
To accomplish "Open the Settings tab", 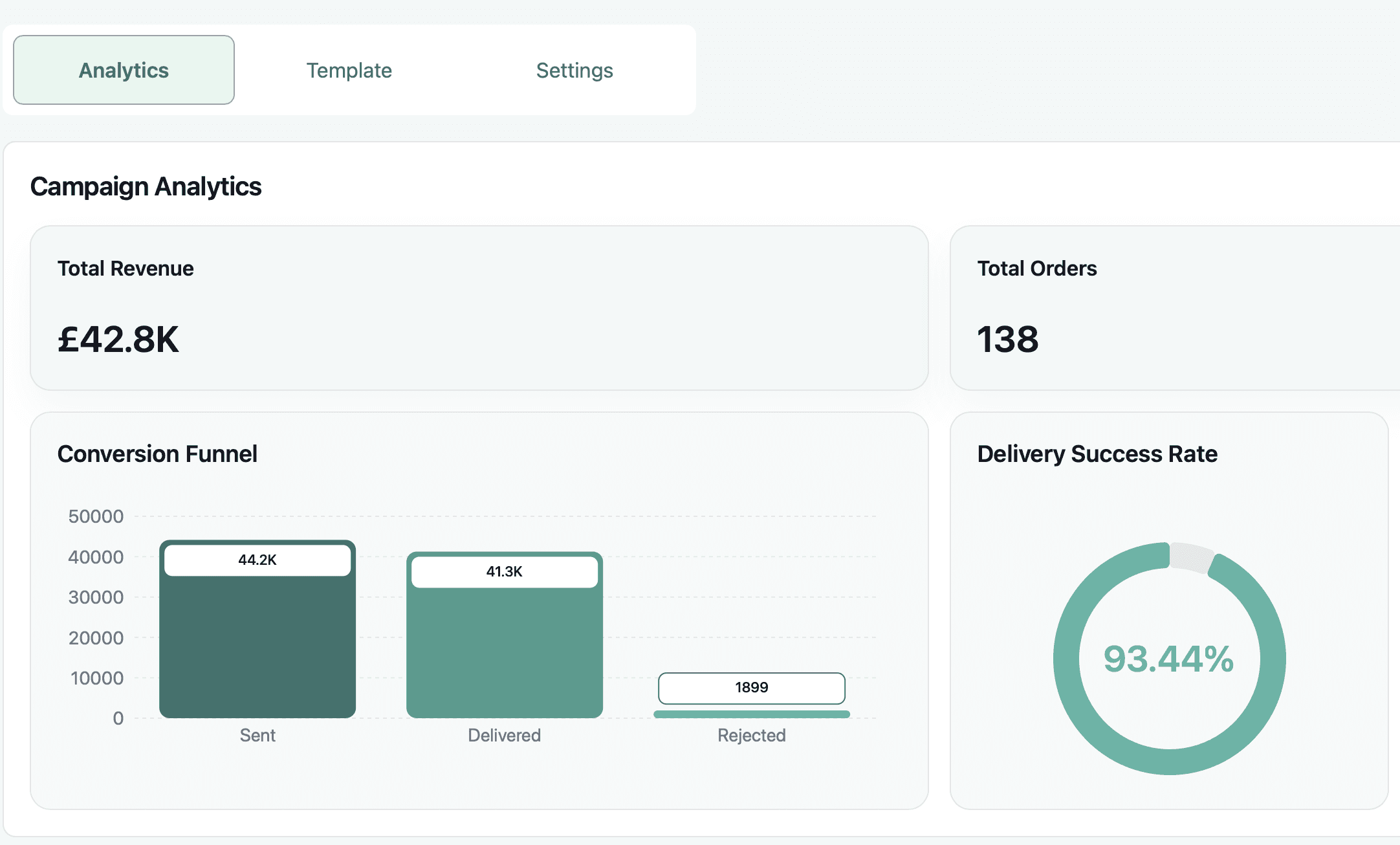I will (x=574, y=70).
